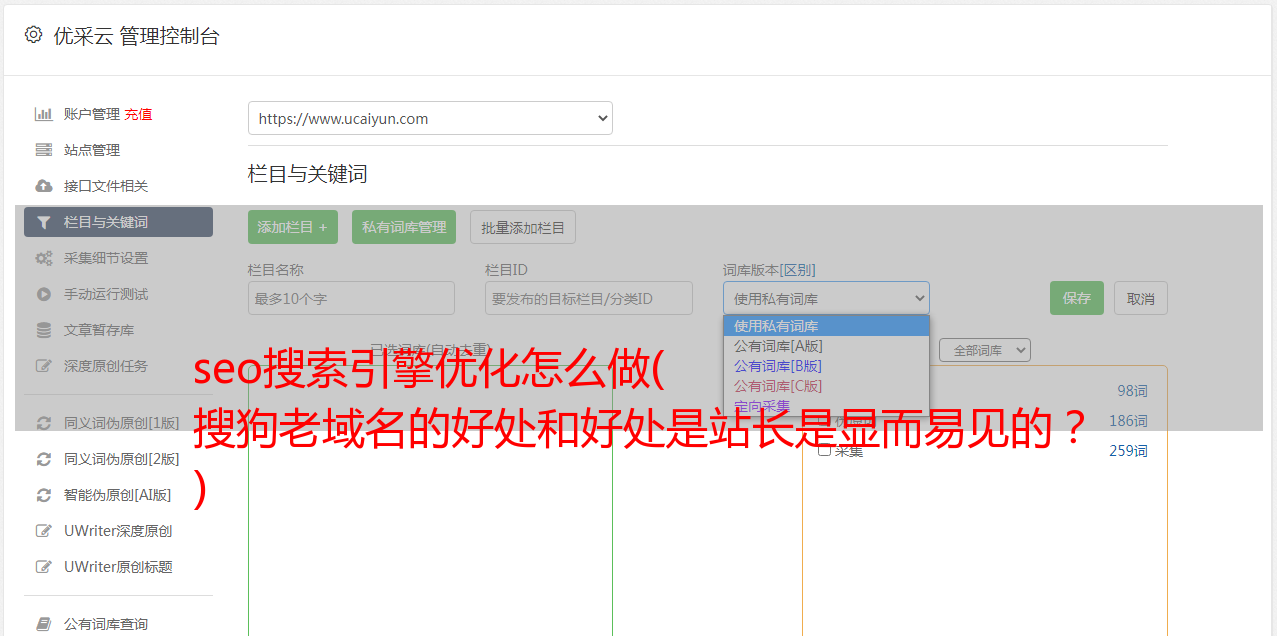Open the 词库版本 dropdown showing 使用私有词库
The height and width of the screenshot is (636, 1277).
pos(826,298)
